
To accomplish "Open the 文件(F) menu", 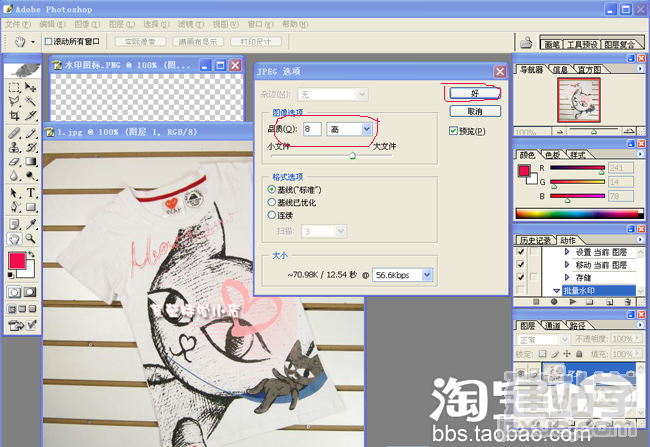I will [x=18, y=24].
